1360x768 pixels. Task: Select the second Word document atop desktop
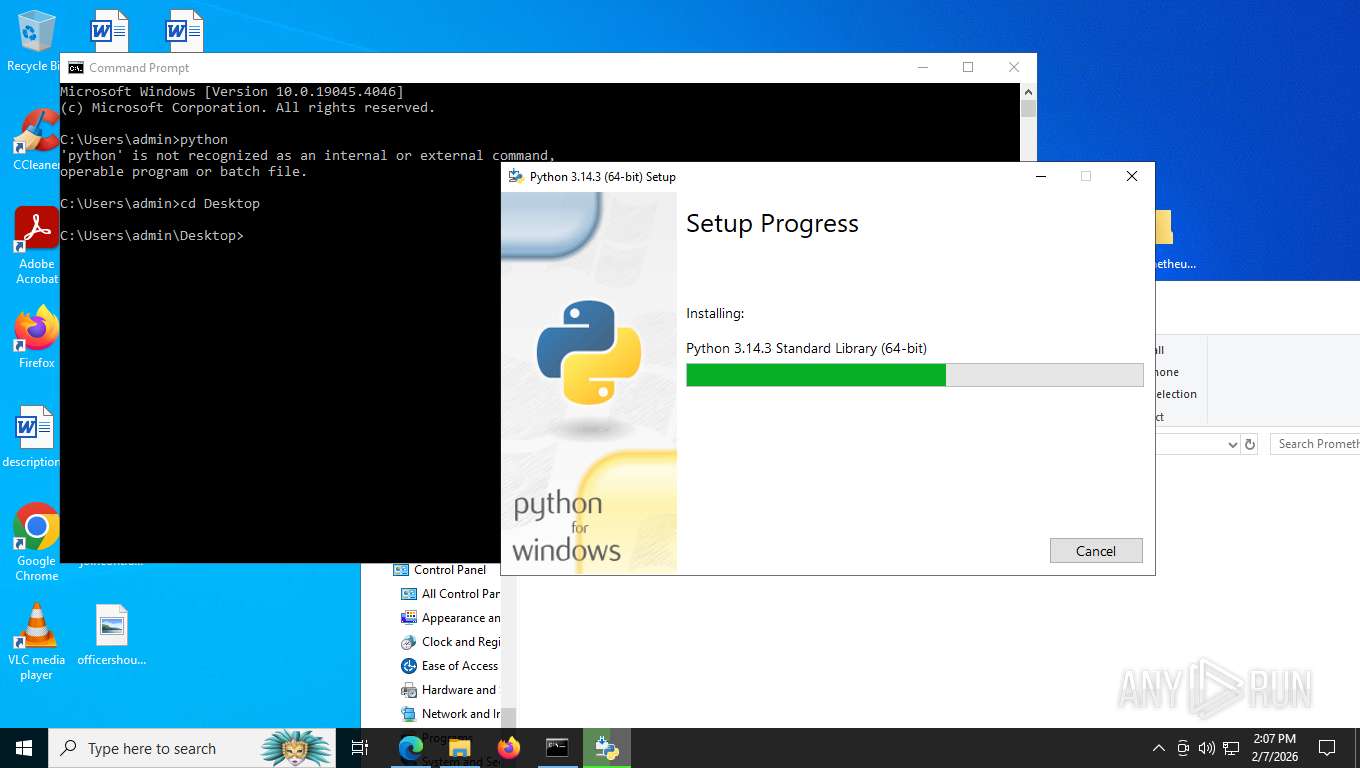click(x=185, y=30)
